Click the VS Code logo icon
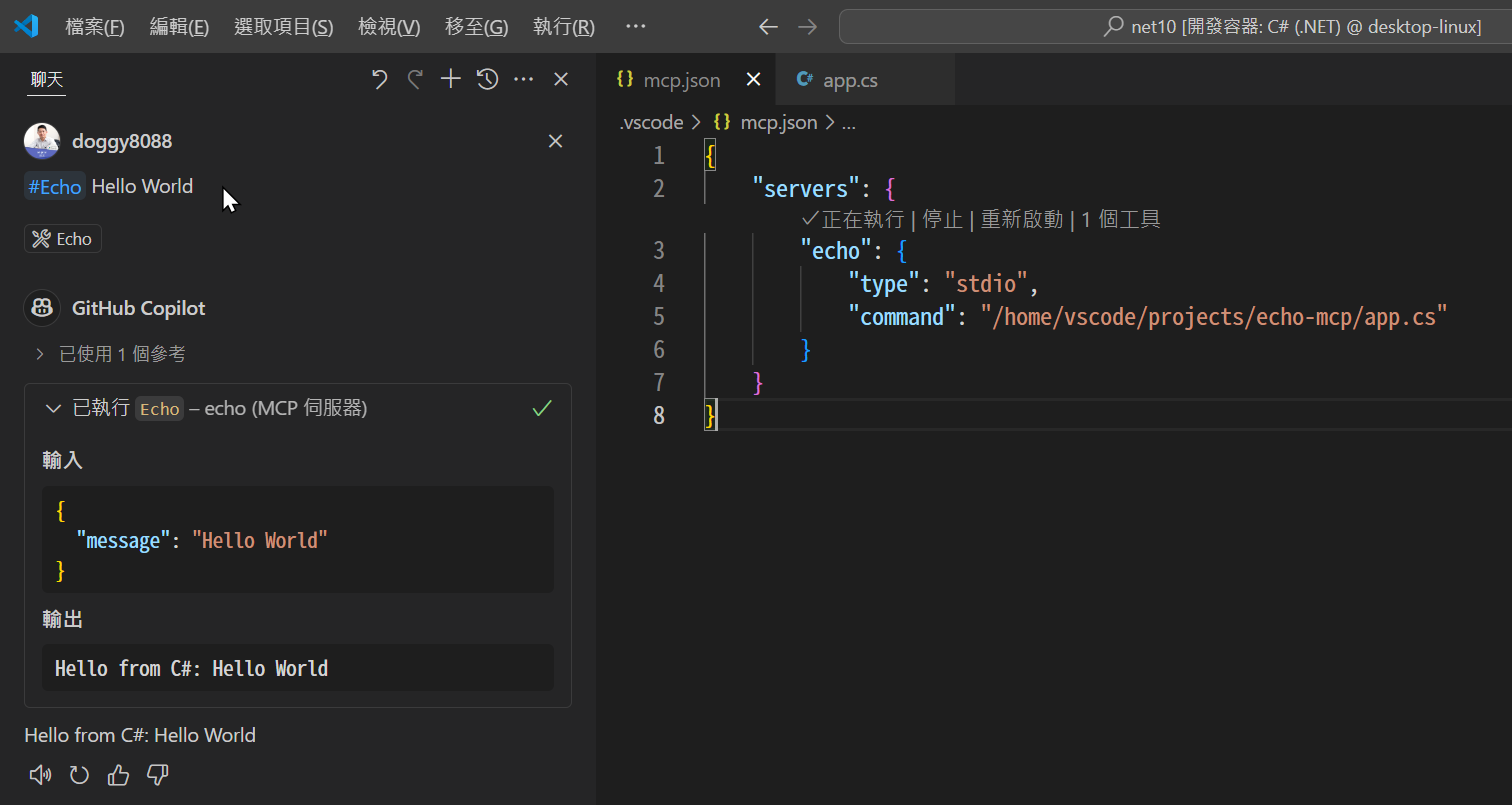The image size is (1512, 805). click(x=26, y=26)
